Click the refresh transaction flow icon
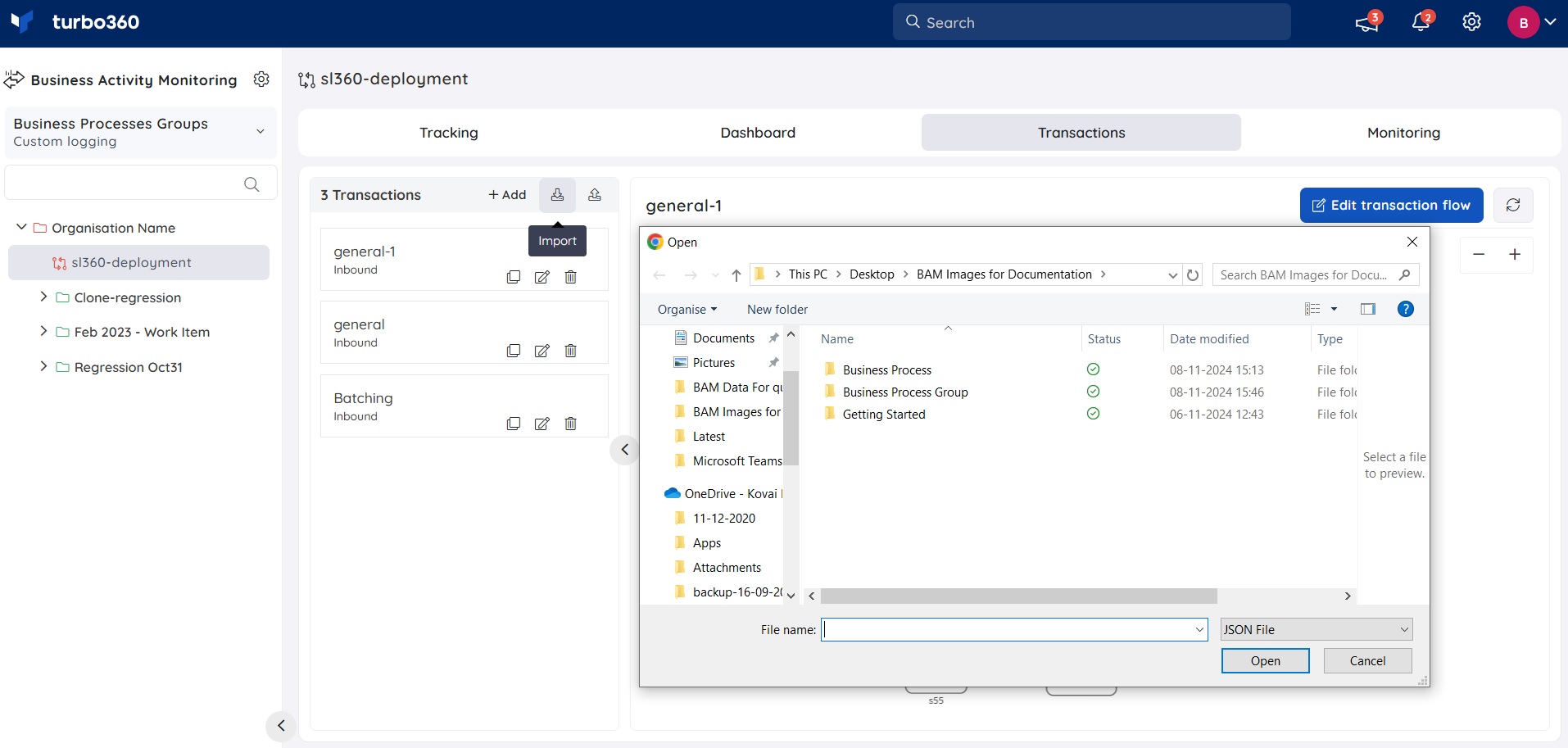This screenshot has height=748, width=1568. coord(1513,205)
